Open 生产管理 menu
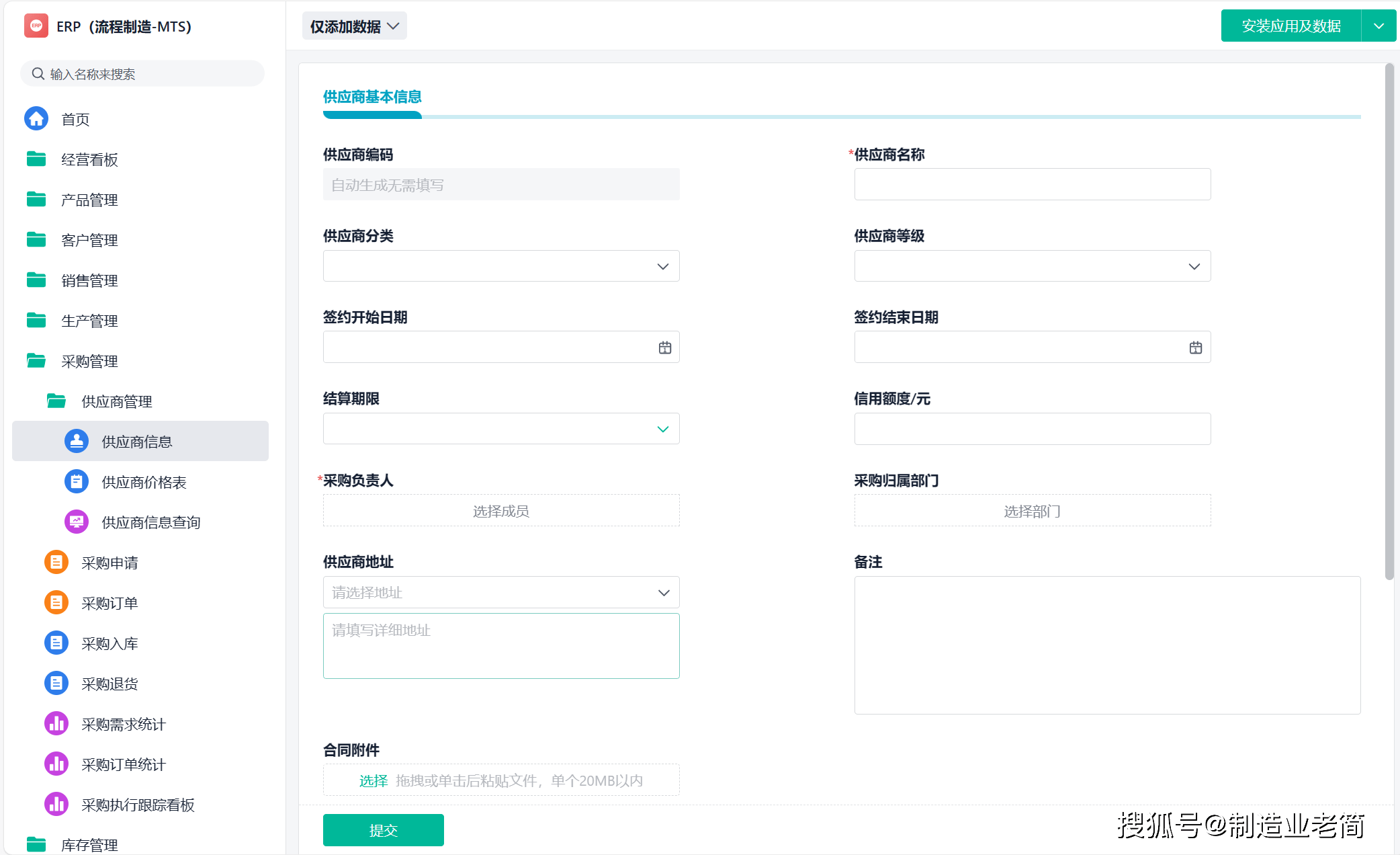This screenshot has height=855, width=1400. (x=140, y=321)
